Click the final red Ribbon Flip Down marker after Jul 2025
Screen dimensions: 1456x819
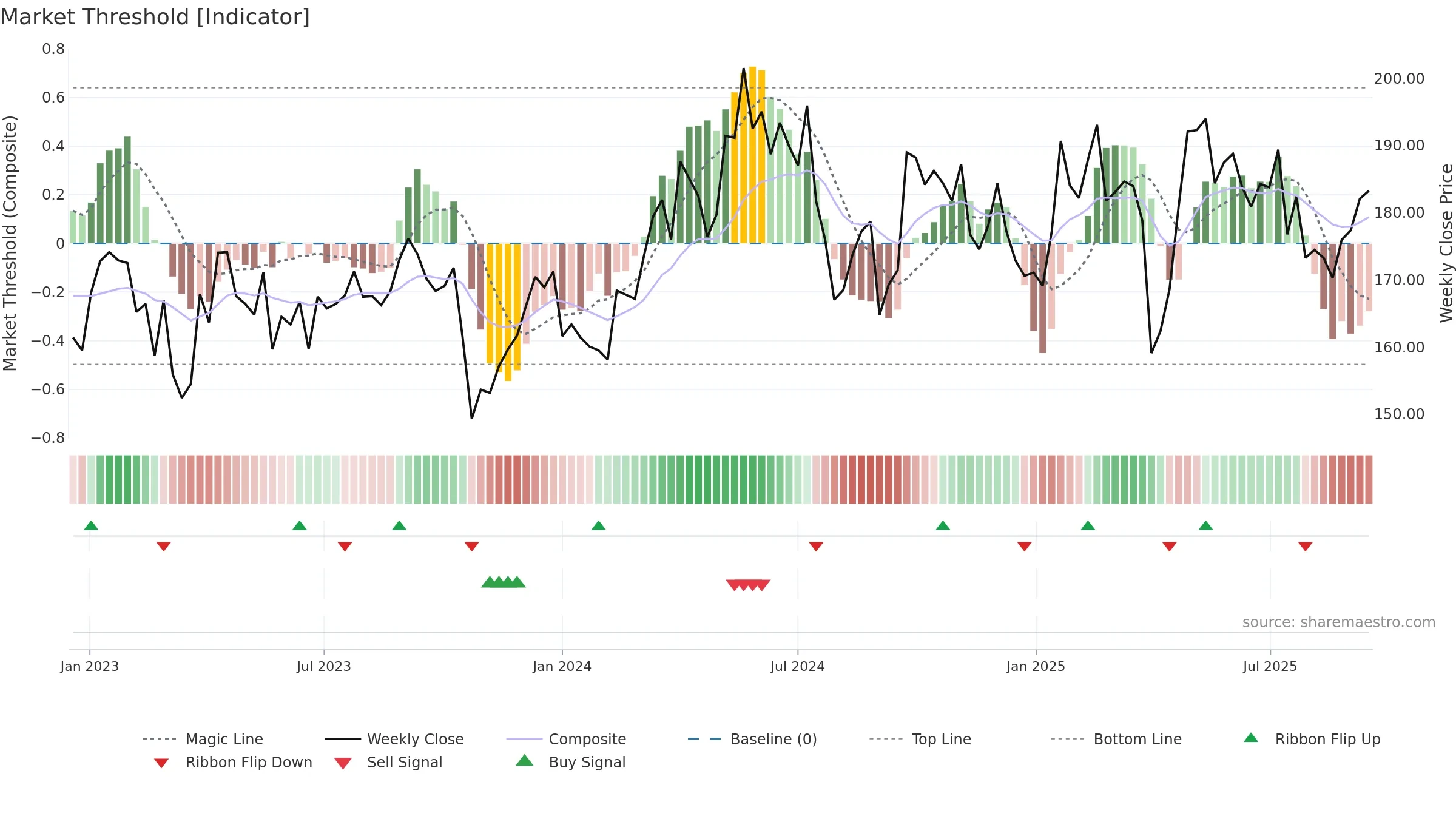point(1306,547)
